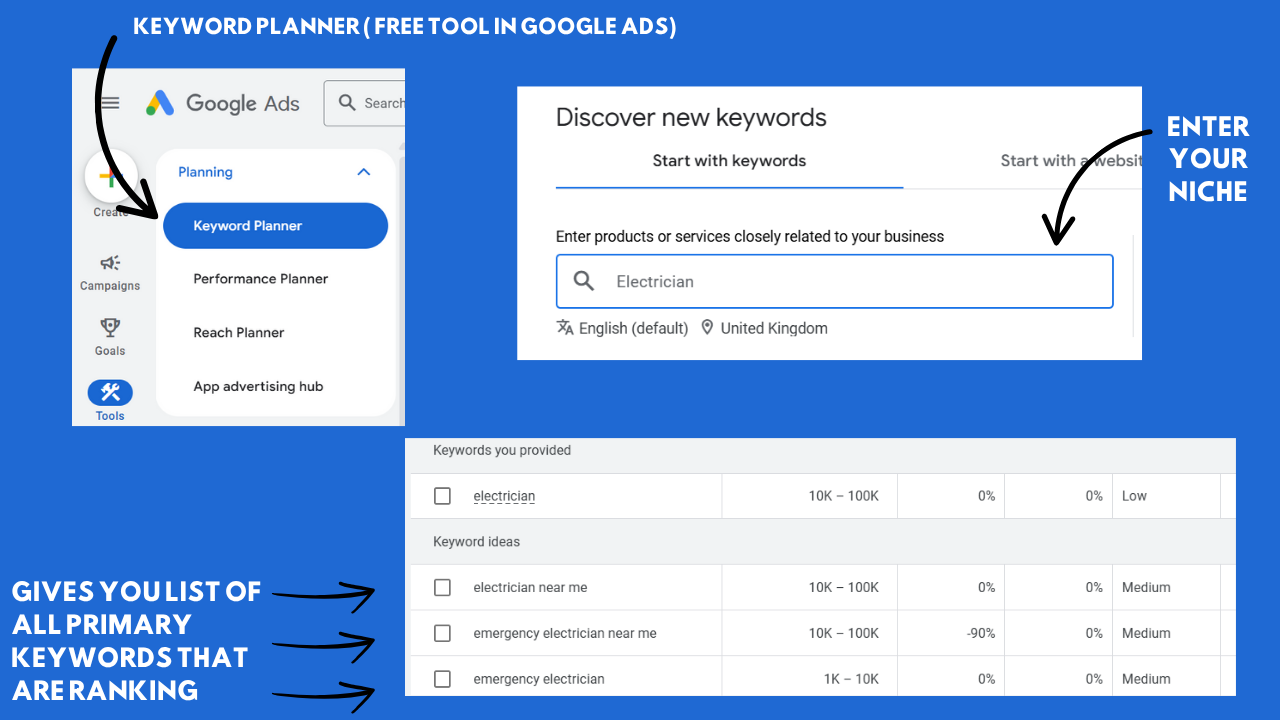Open the hamburger main menu icon
Image resolution: width=1280 pixels, height=720 pixels.
coord(111,103)
